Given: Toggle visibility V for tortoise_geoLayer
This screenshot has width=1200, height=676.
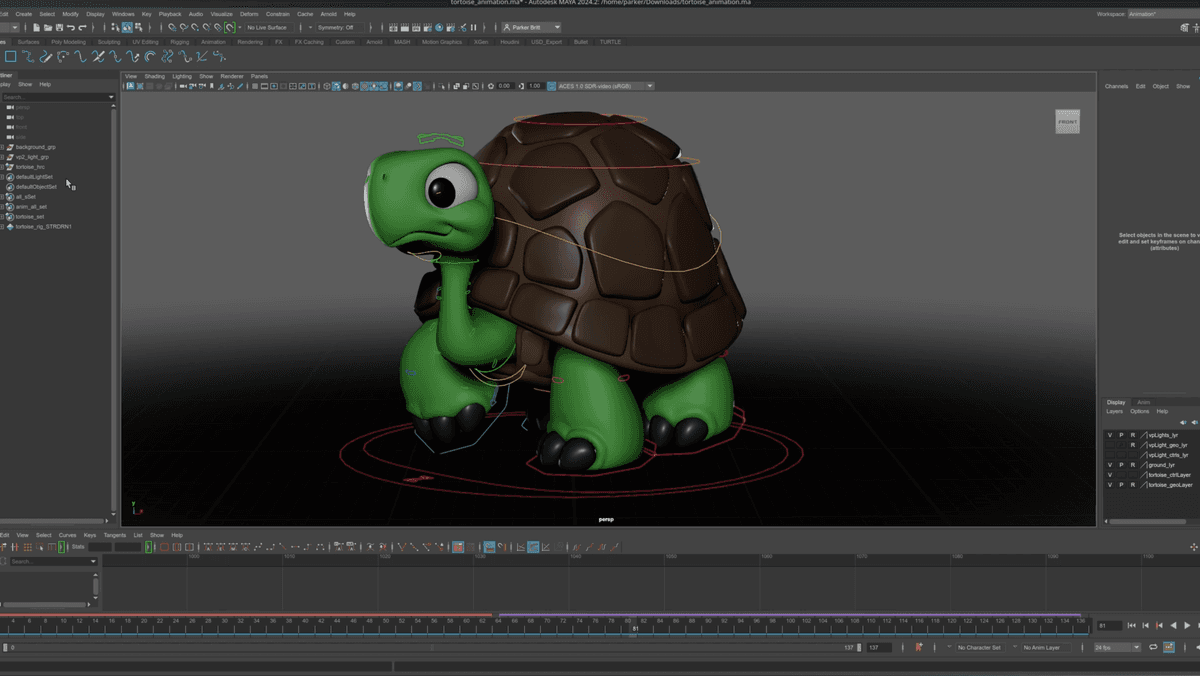Looking at the screenshot, I should pos(1110,485).
